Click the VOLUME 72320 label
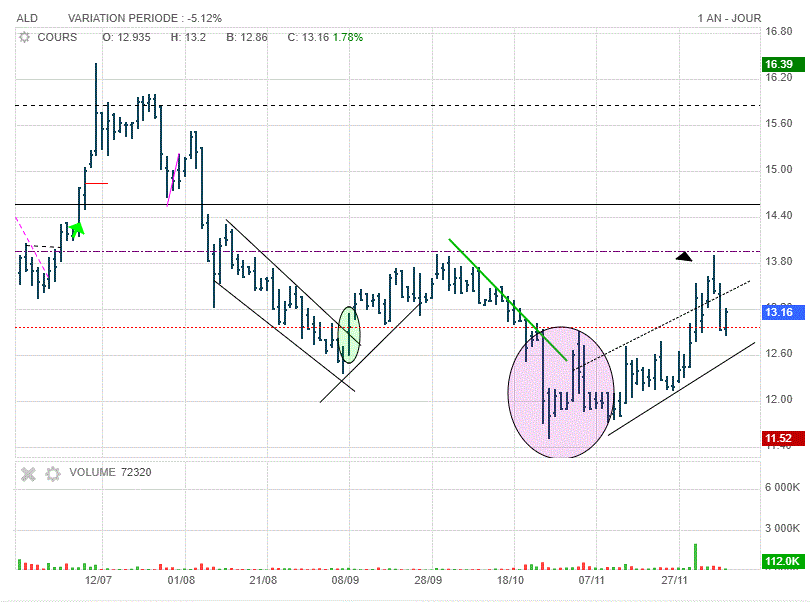810x602 pixels. [x=110, y=472]
